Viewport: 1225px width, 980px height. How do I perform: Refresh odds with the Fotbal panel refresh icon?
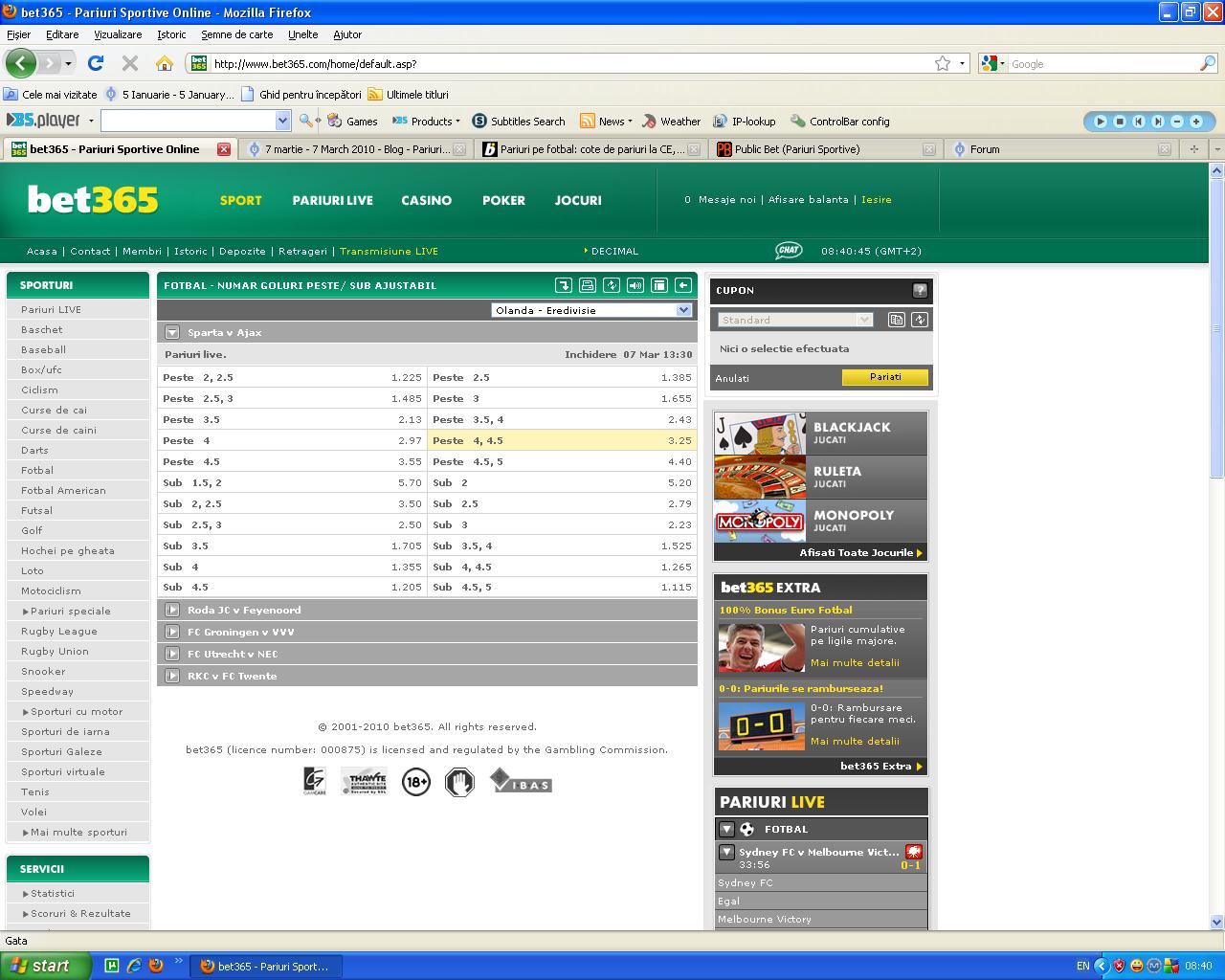click(612, 285)
